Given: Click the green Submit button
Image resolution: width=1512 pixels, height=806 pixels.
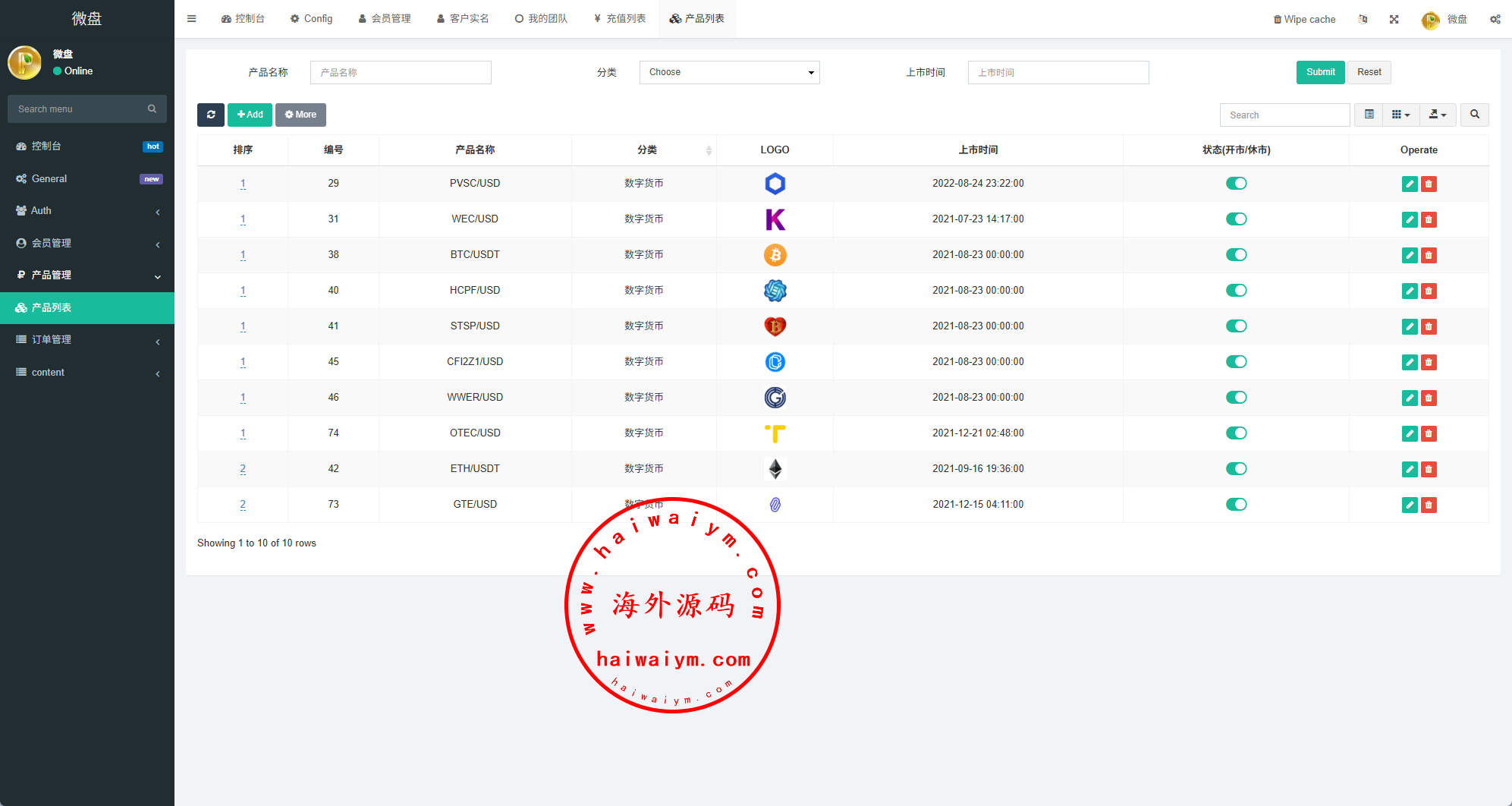Looking at the screenshot, I should point(1320,72).
